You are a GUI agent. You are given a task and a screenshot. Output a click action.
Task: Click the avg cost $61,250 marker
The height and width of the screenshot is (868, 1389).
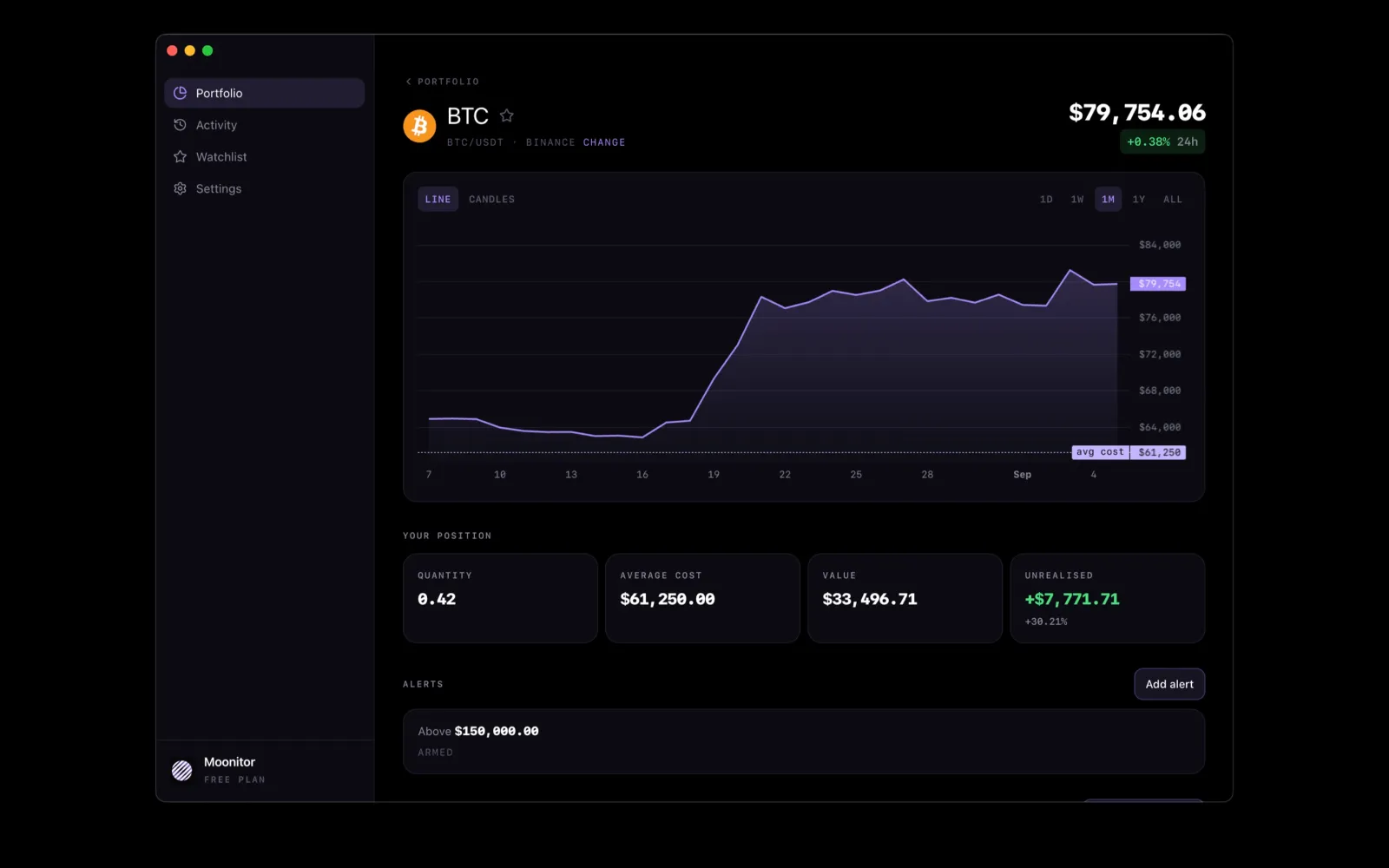coord(1129,452)
